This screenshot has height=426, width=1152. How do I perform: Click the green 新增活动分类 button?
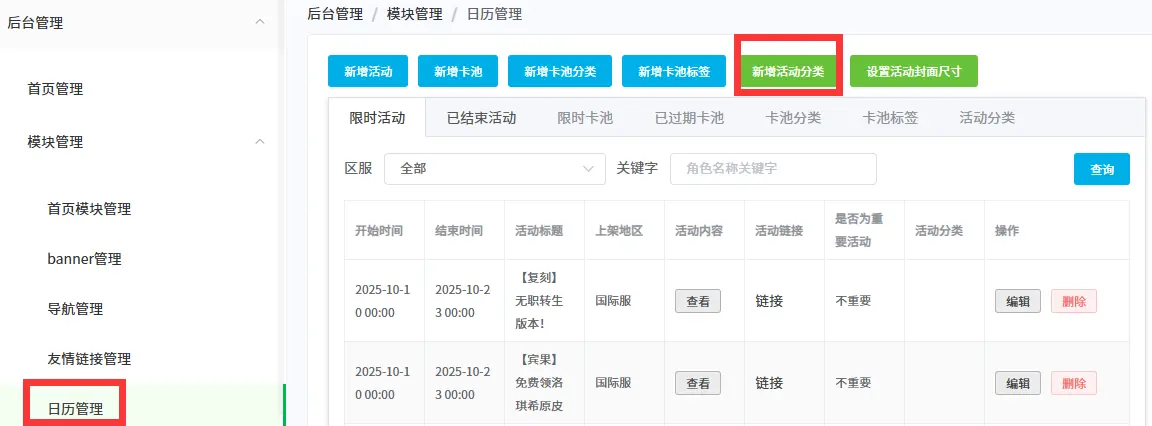pyautogui.click(x=788, y=71)
